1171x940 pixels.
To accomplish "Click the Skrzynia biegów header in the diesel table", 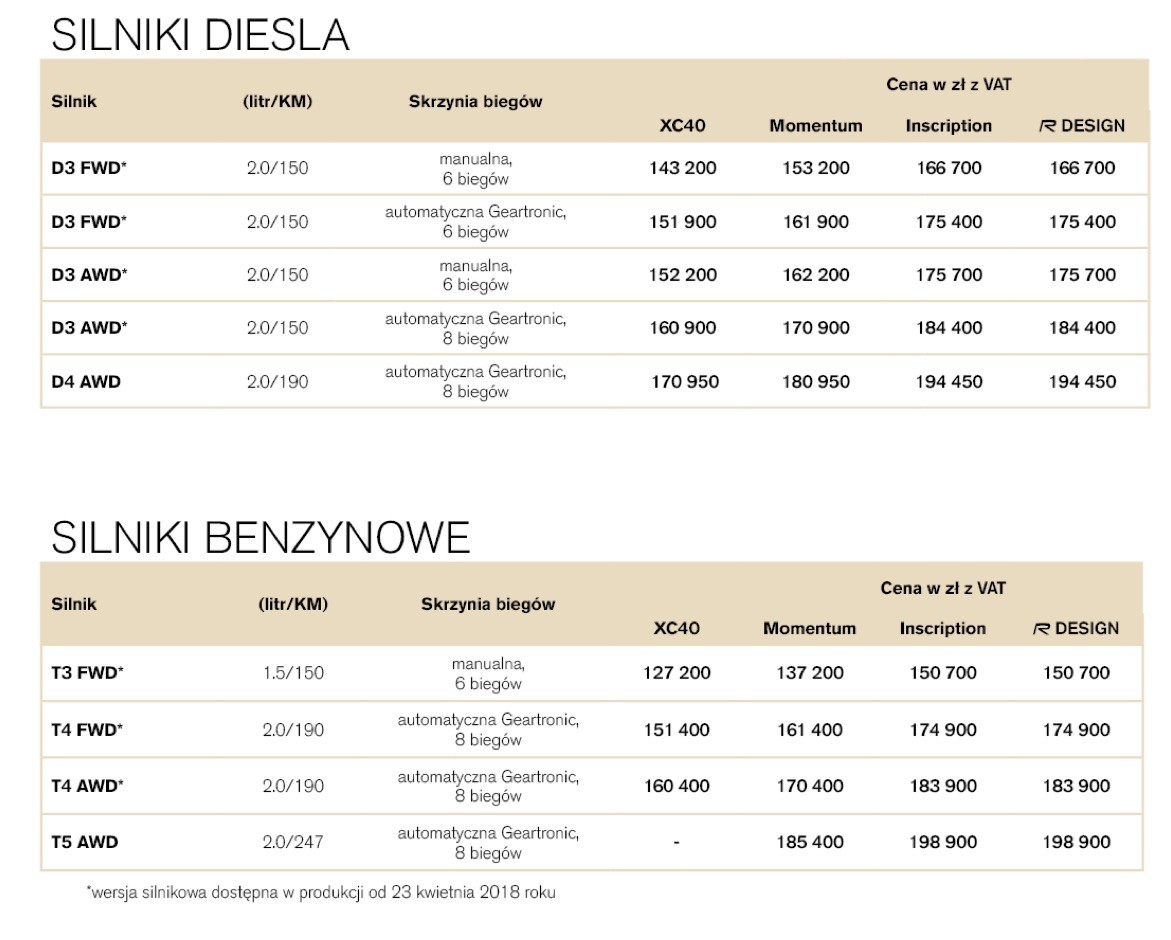I will [x=475, y=101].
